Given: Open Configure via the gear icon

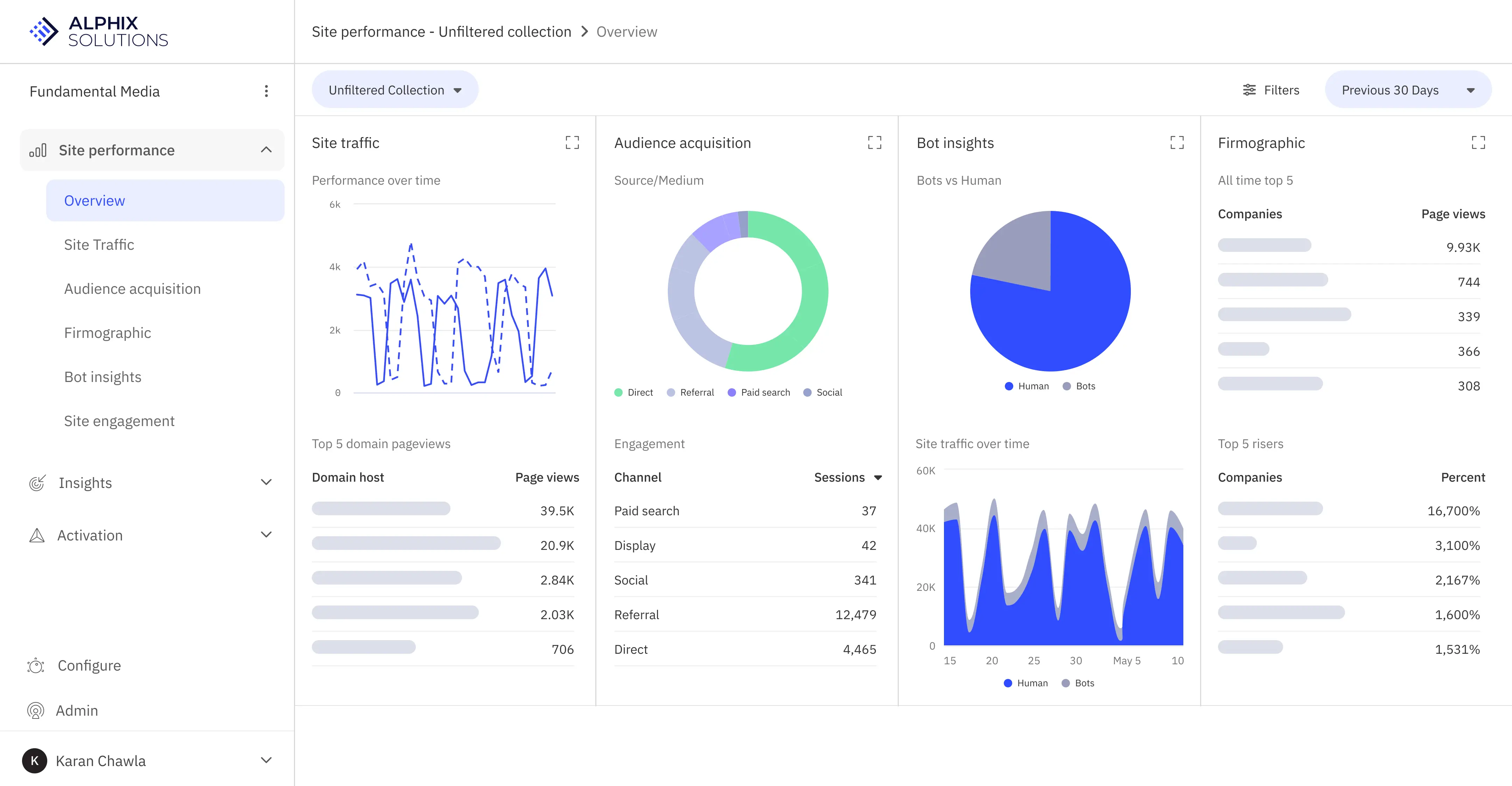Looking at the screenshot, I should (36, 665).
